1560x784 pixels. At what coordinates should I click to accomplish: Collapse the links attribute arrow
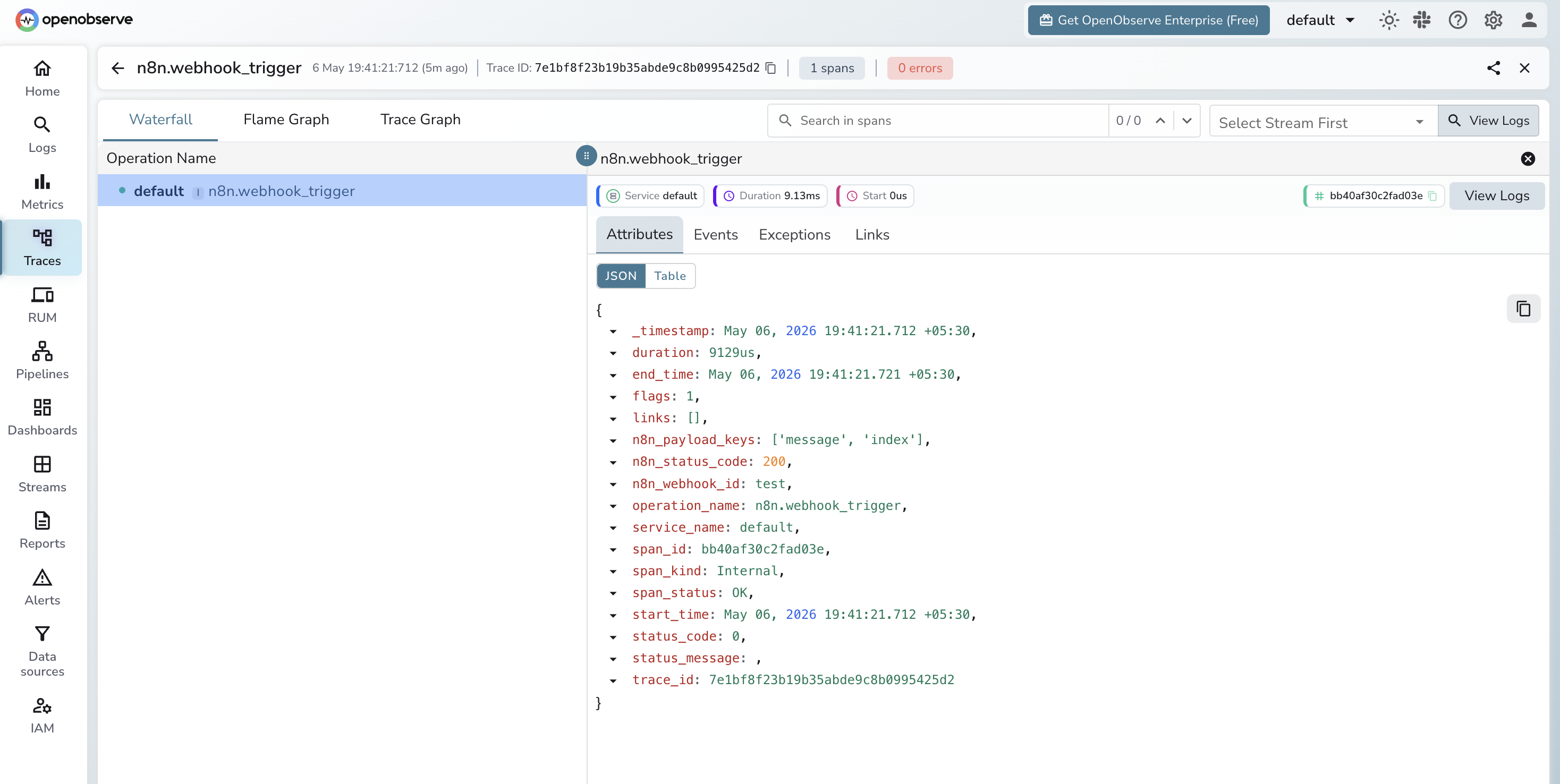click(613, 419)
